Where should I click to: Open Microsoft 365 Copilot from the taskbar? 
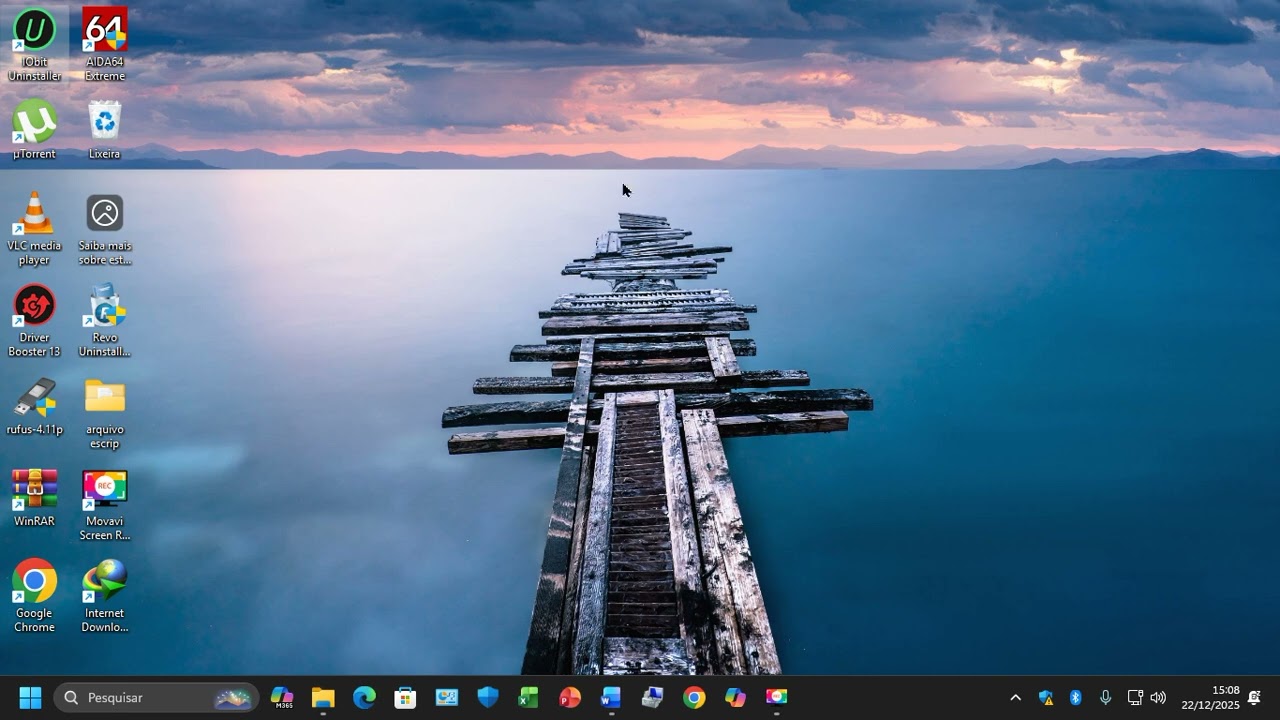click(x=282, y=698)
